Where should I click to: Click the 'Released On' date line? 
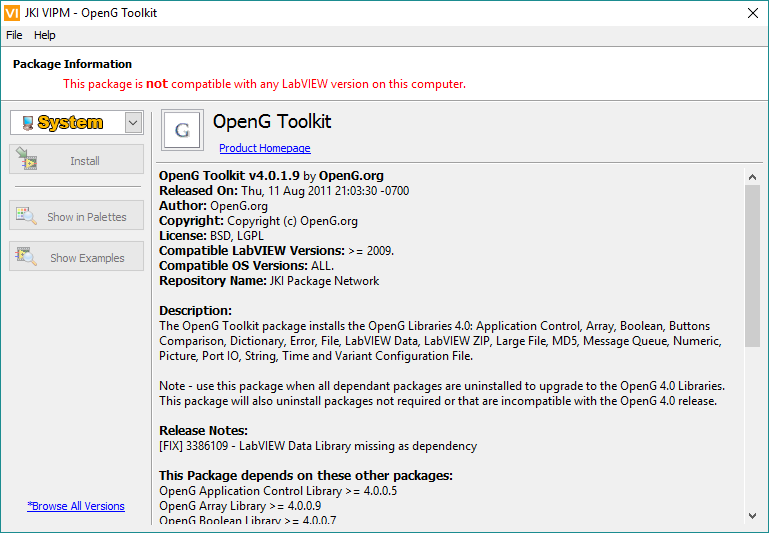pyautogui.click(x=284, y=191)
